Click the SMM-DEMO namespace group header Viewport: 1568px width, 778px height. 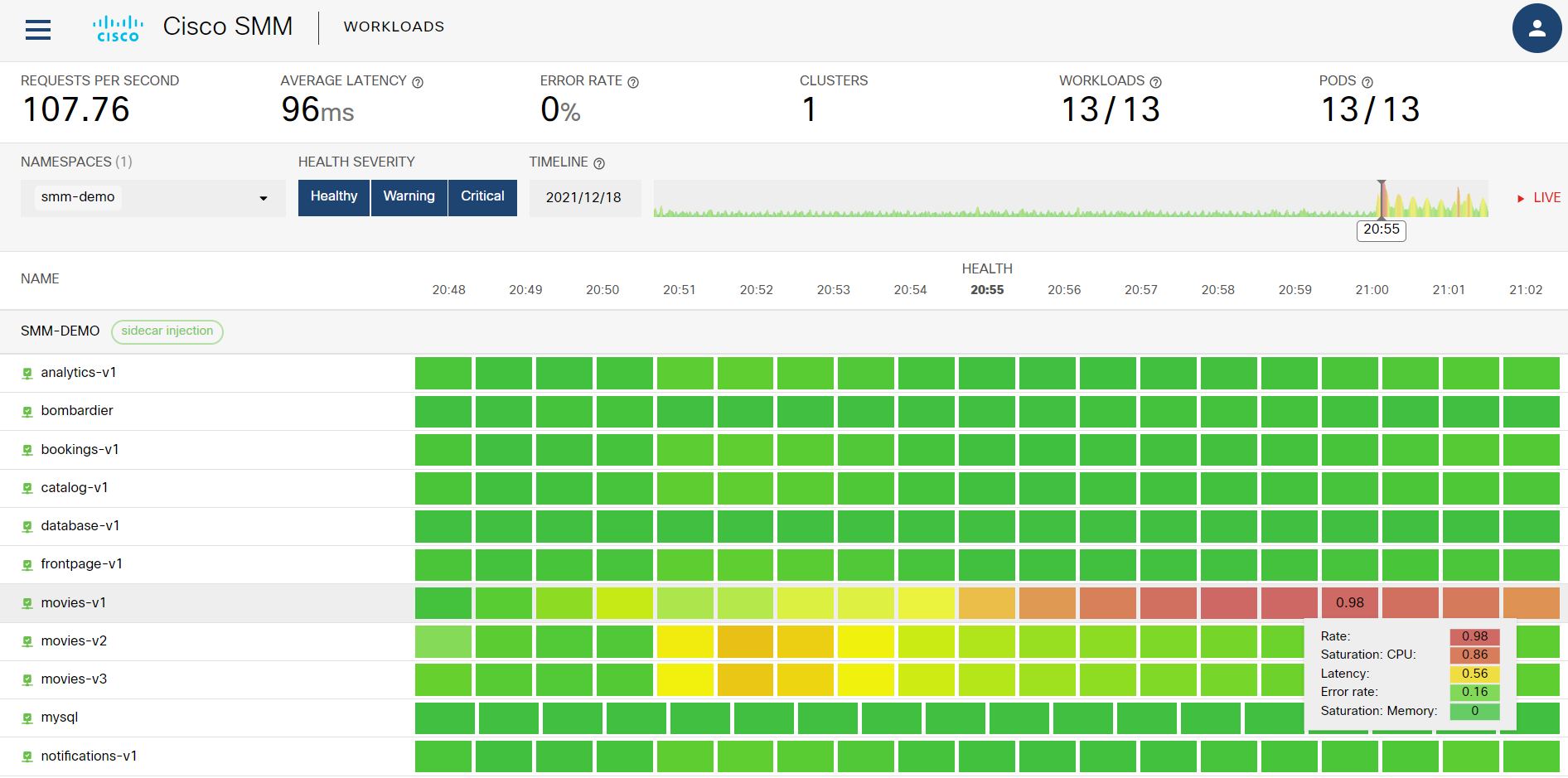click(x=60, y=331)
